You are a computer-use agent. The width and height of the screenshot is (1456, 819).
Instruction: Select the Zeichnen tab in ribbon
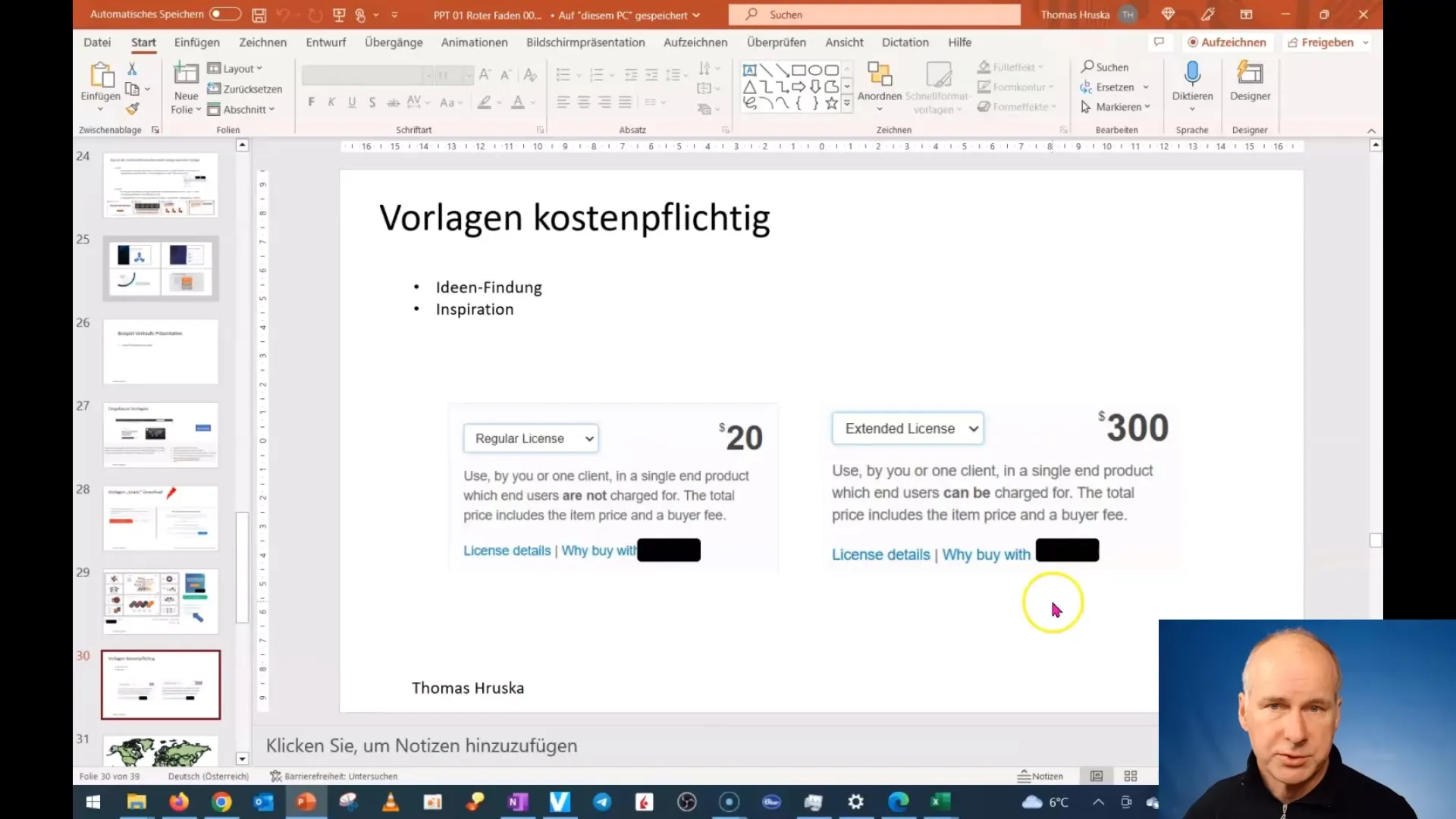point(262,42)
